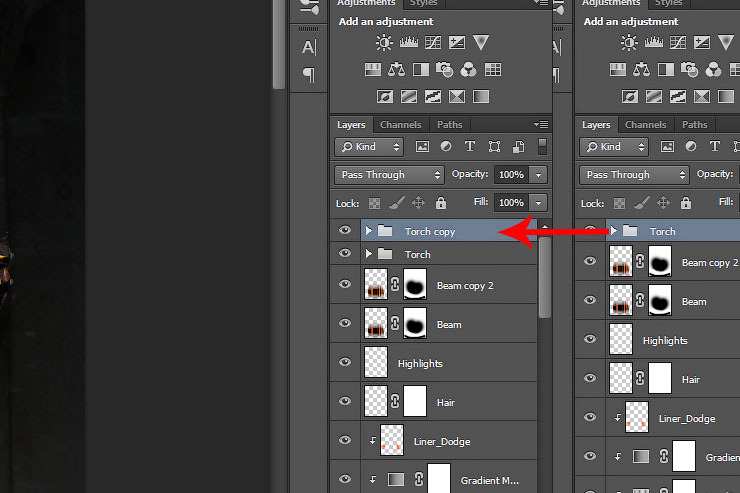Add a Curves adjustment from left Adjustments panel

click(433, 42)
